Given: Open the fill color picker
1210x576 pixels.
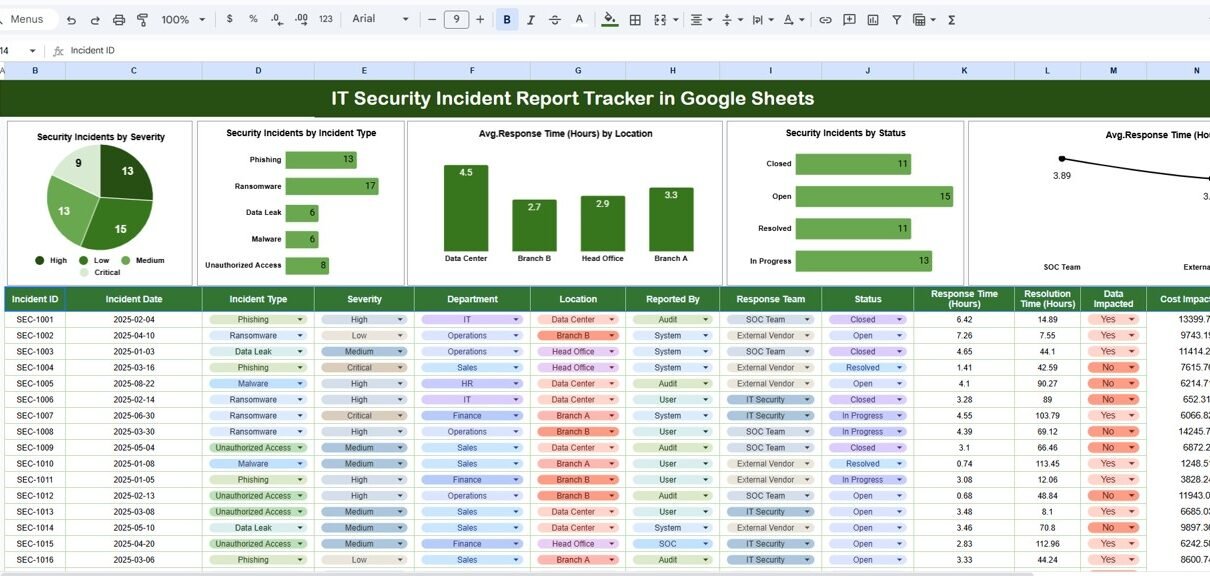Looking at the screenshot, I should [x=609, y=20].
